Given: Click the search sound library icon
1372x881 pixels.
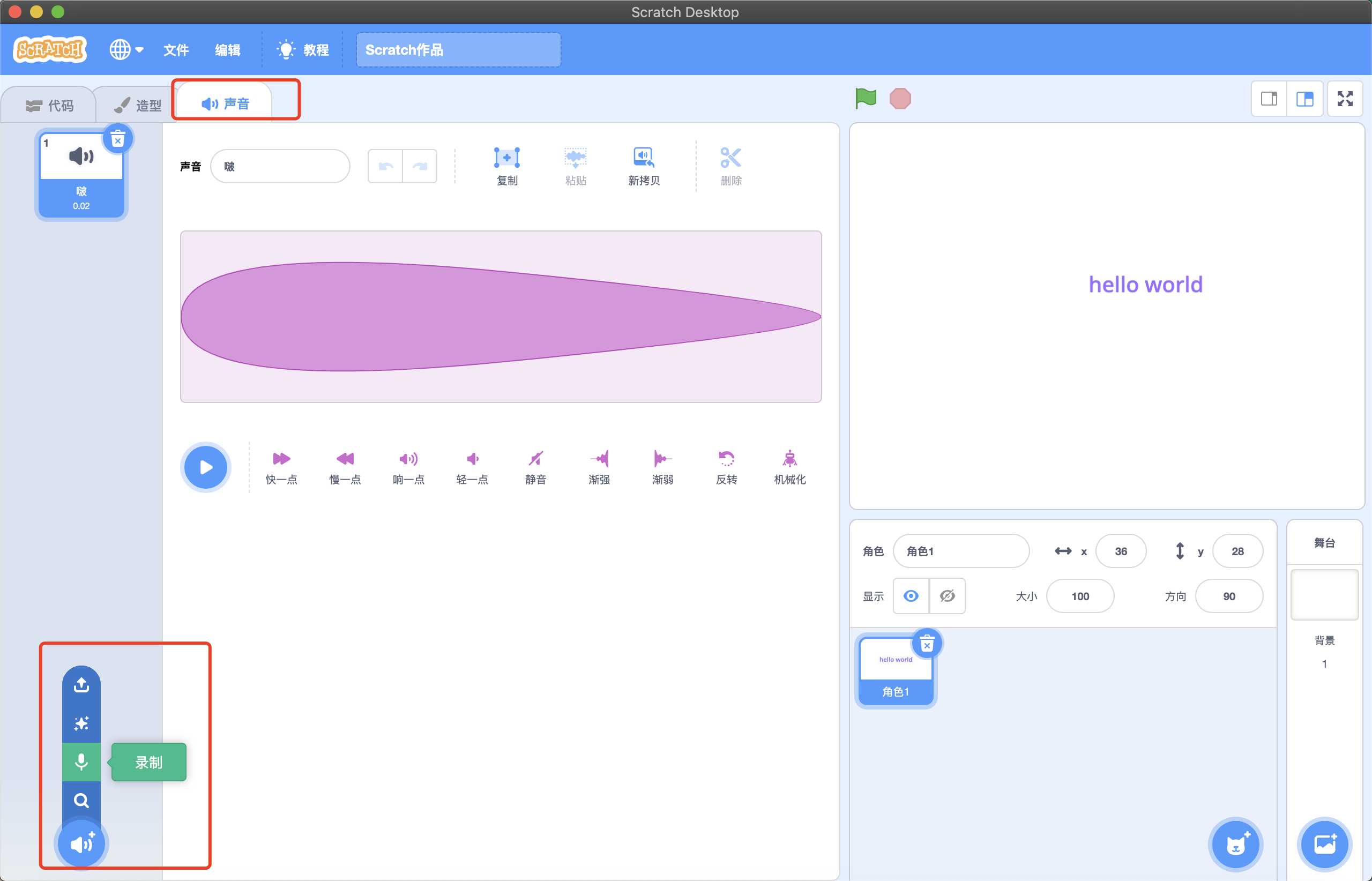Looking at the screenshot, I should (81, 800).
